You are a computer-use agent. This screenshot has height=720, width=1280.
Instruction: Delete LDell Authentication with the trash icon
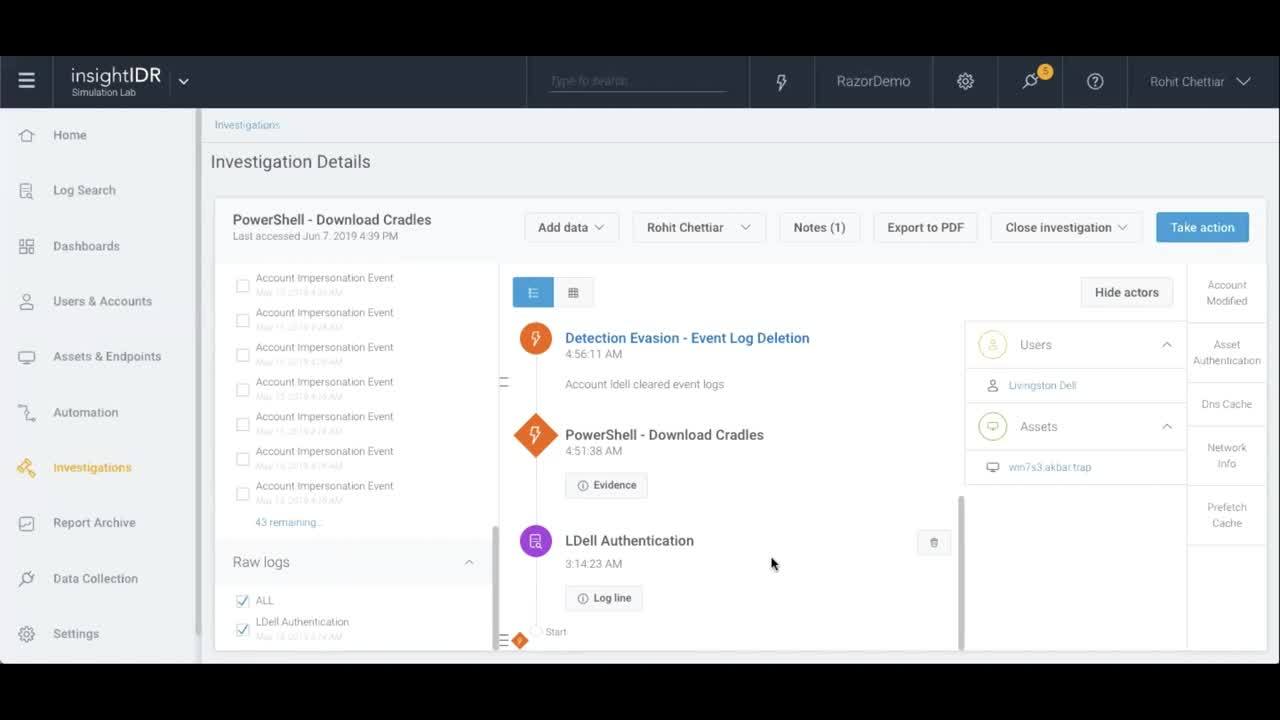click(x=934, y=542)
